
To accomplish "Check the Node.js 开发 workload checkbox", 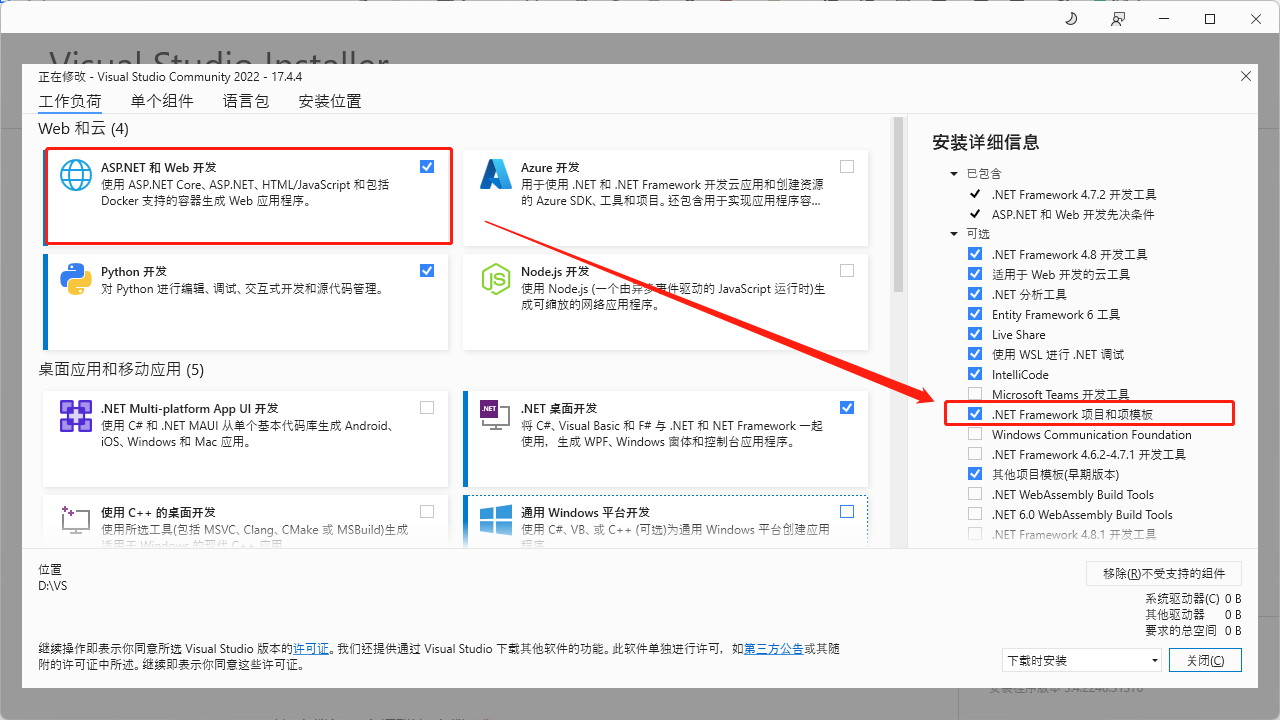I will click(847, 271).
